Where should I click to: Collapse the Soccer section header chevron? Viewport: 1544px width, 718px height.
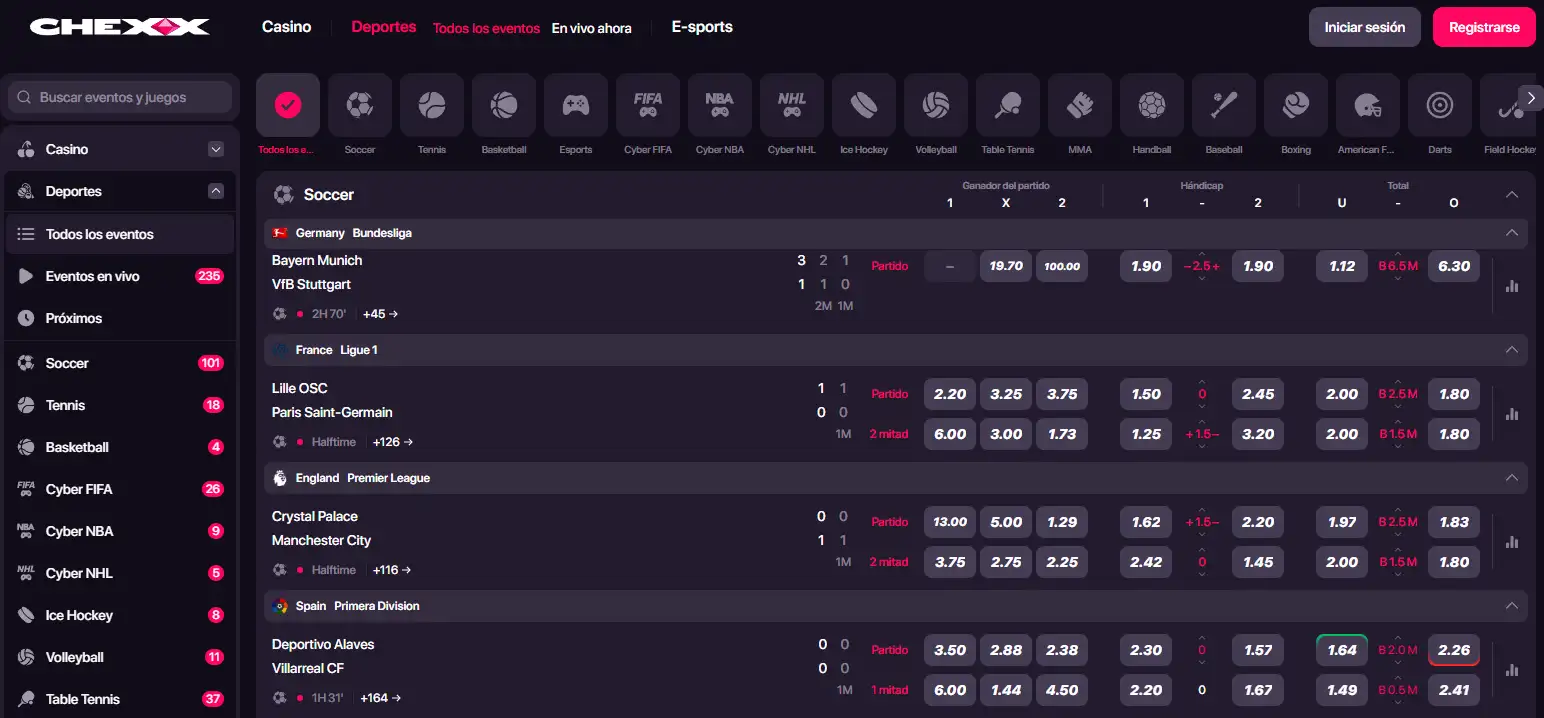pyautogui.click(x=1511, y=194)
